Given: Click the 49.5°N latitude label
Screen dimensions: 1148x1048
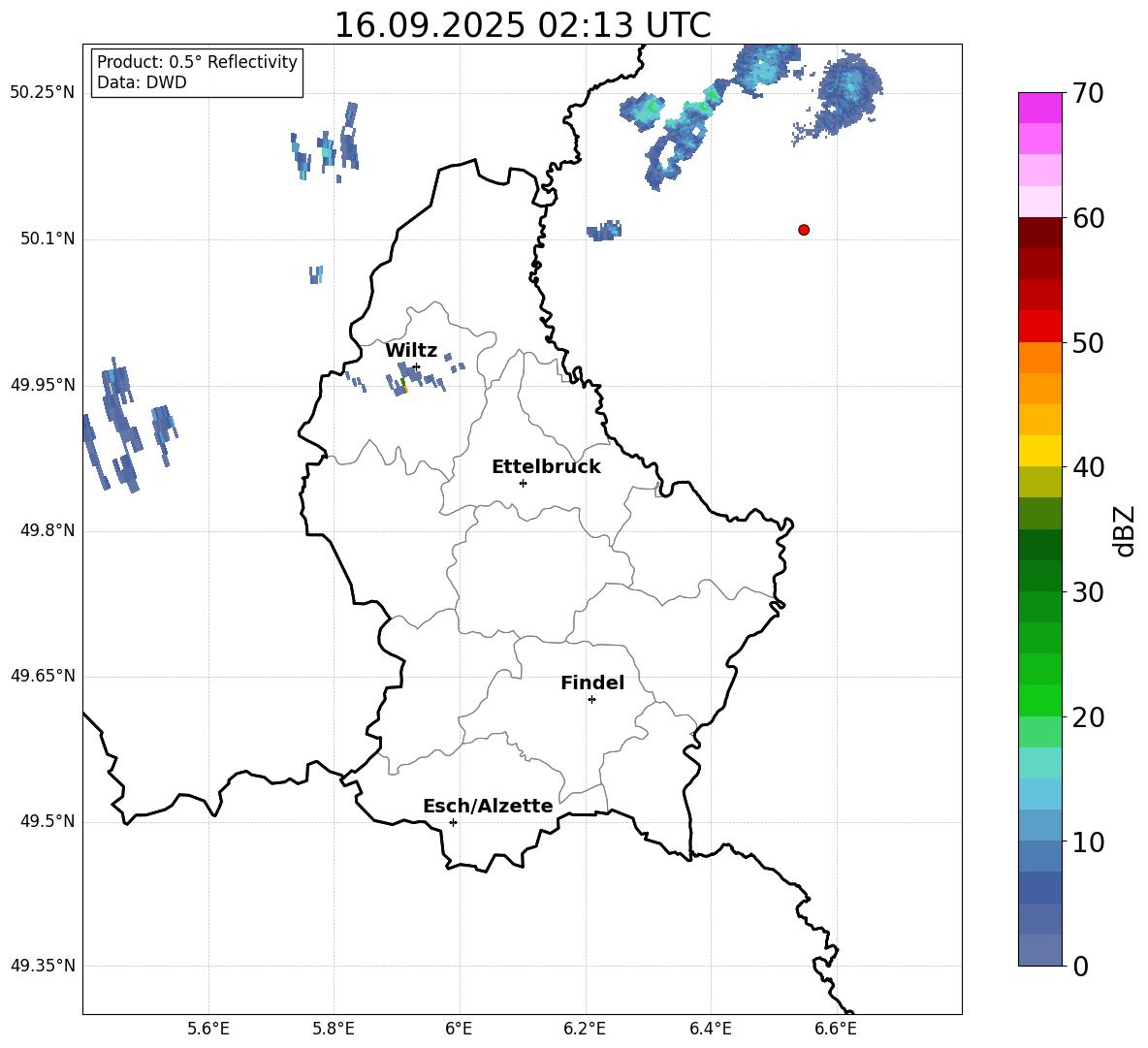Looking at the screenshot, I should pos(47,821).
